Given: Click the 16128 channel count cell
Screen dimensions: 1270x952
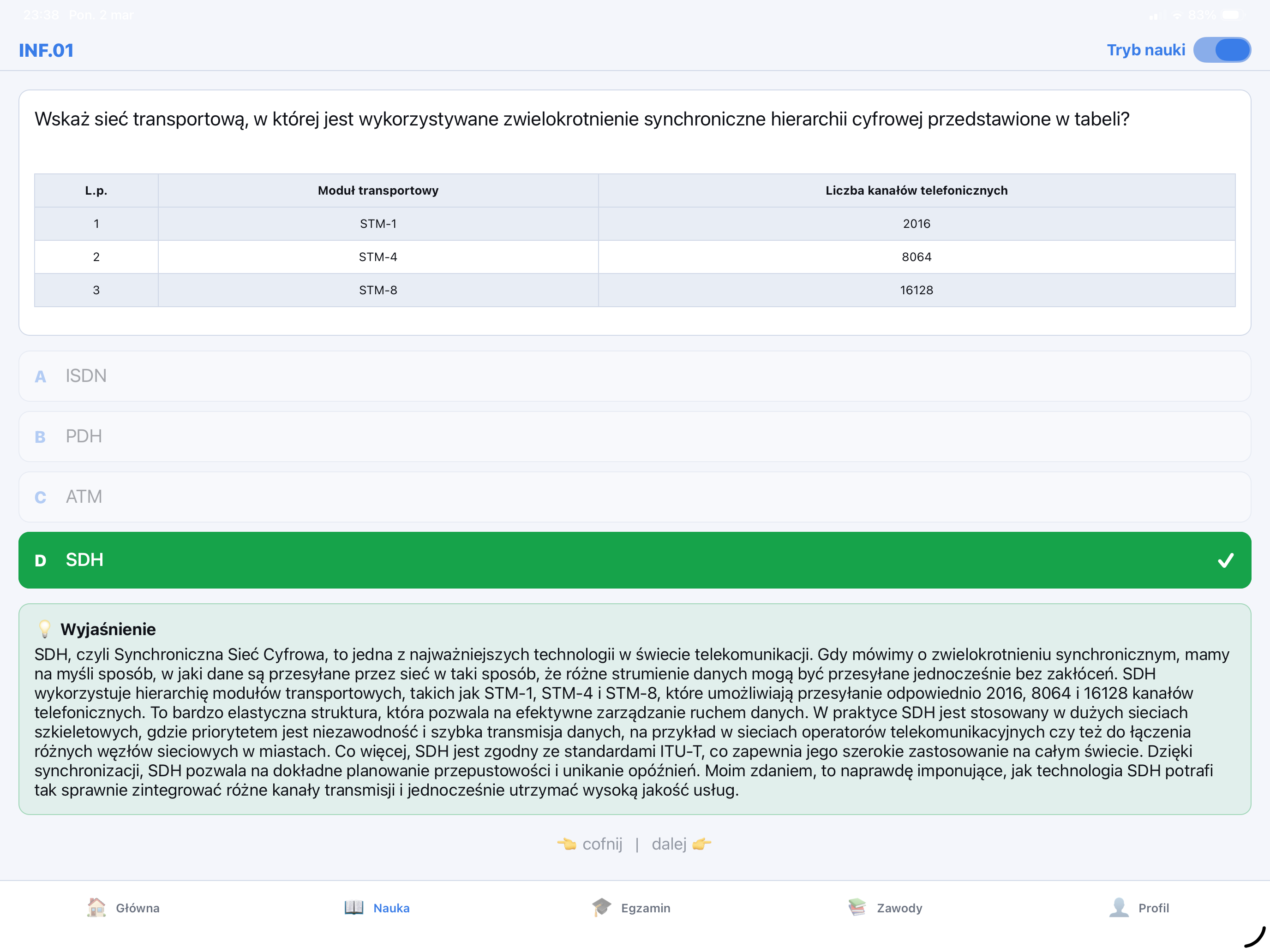Looking at the screenshot, I should coord(917,291).
